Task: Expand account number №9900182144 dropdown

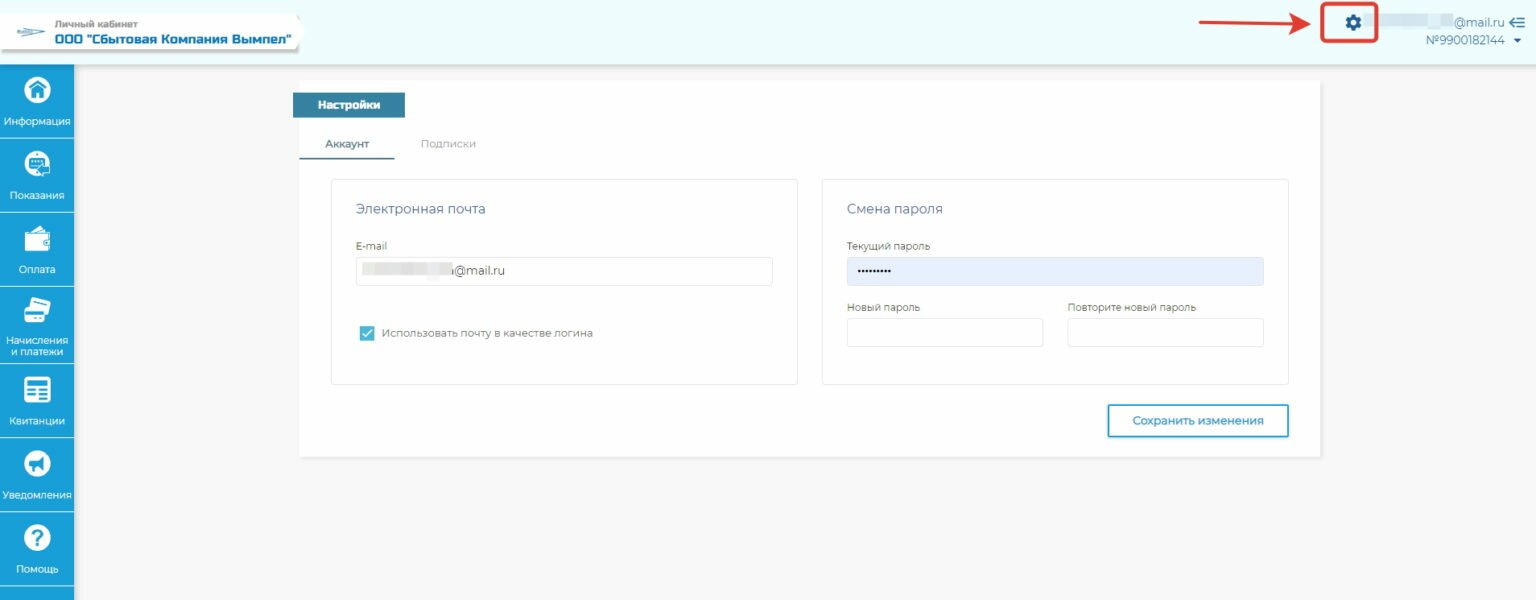Action: [1517, 41]
